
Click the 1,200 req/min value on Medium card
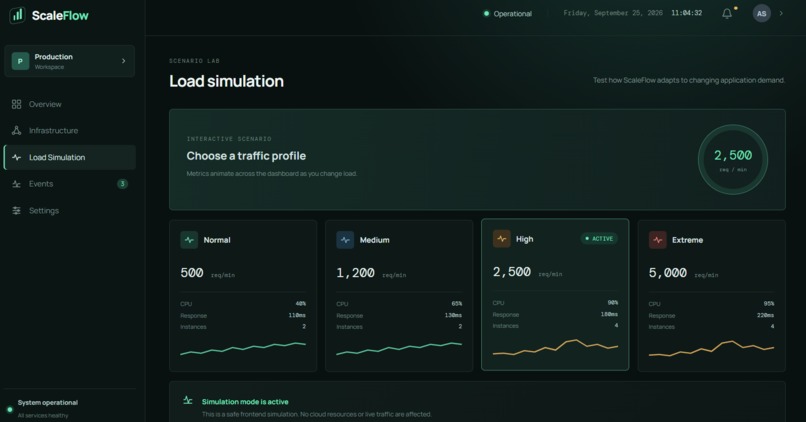tap(371, 273)
